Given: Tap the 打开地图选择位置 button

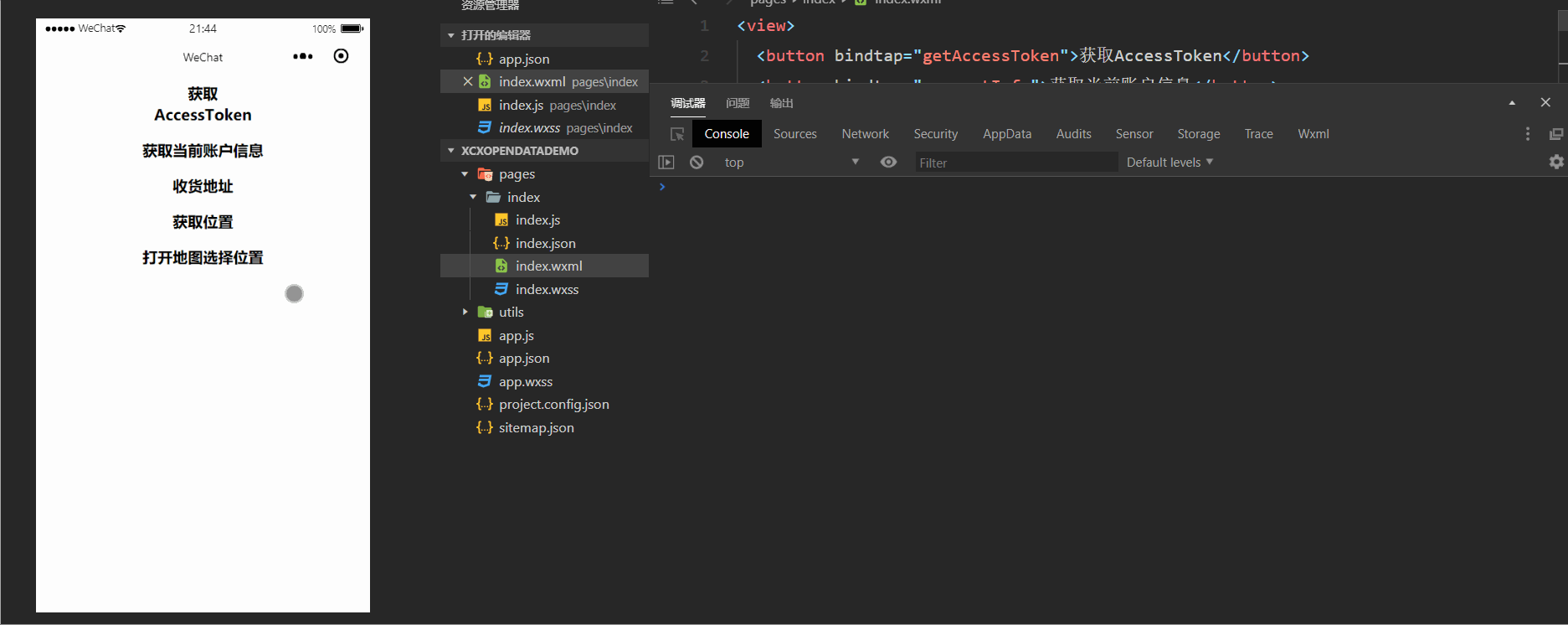Looking at the screenshot, I should click(x=203, y=257).
